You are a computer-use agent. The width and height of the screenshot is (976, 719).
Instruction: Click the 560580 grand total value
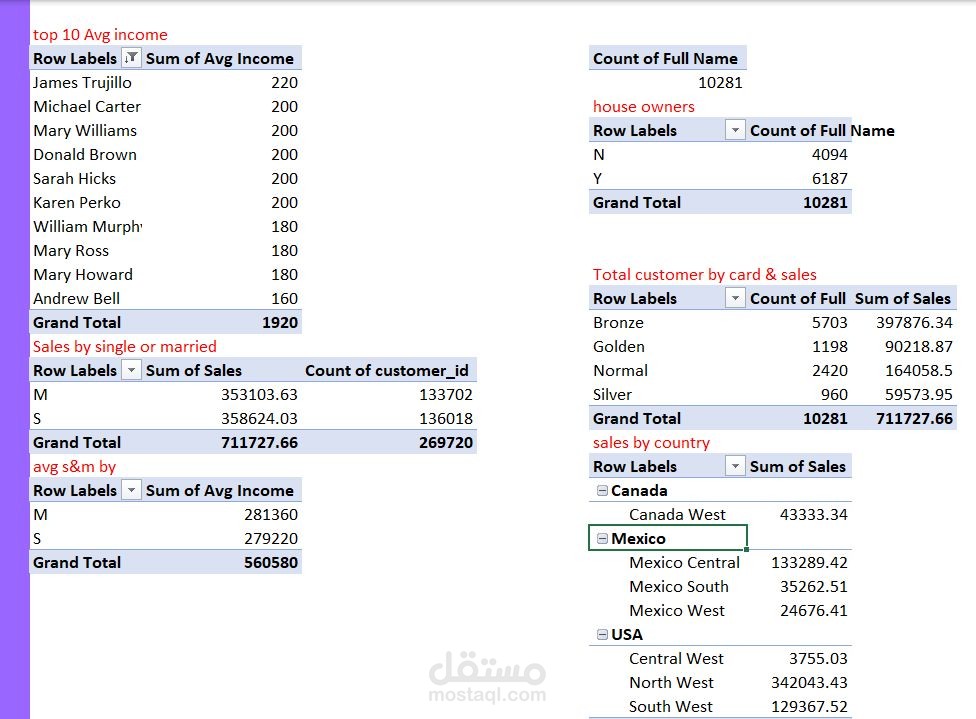tap(271, 563)
